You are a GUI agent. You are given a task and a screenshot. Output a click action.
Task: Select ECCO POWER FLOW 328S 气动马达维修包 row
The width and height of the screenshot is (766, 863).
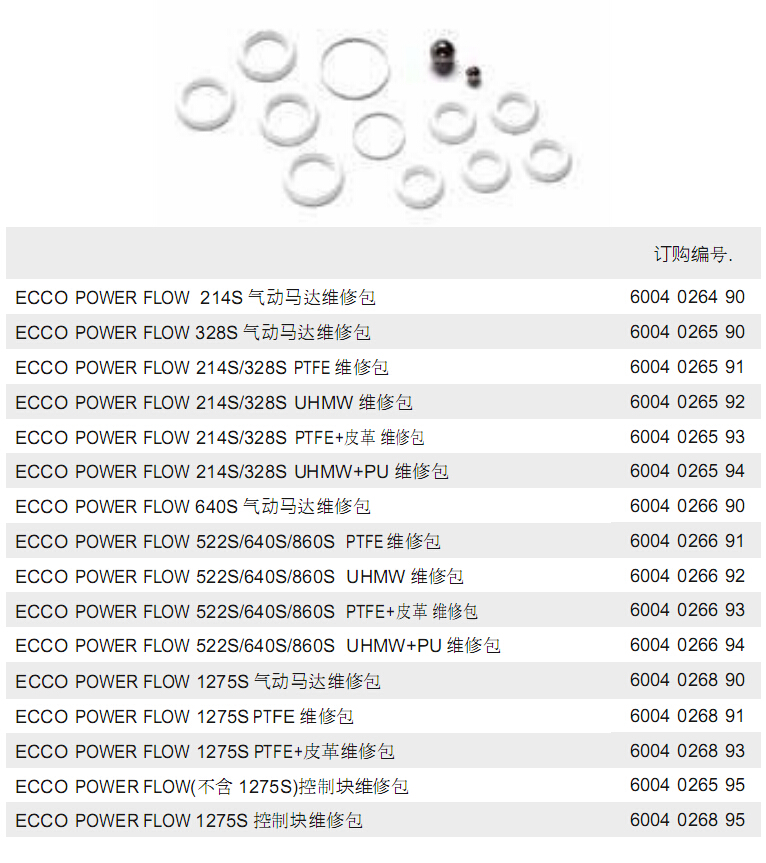point(383,332)
